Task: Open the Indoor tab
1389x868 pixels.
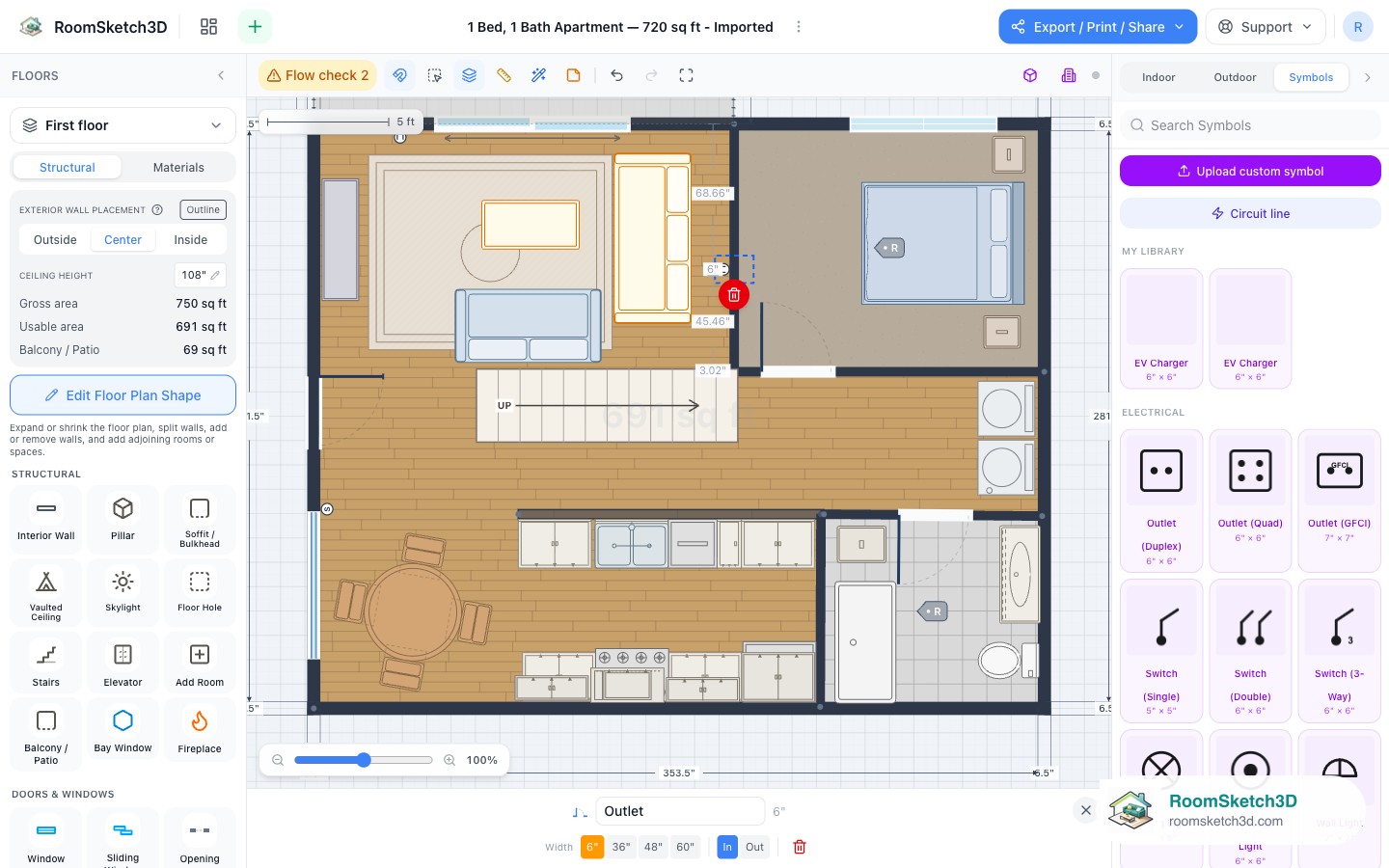Action: 1158,77
